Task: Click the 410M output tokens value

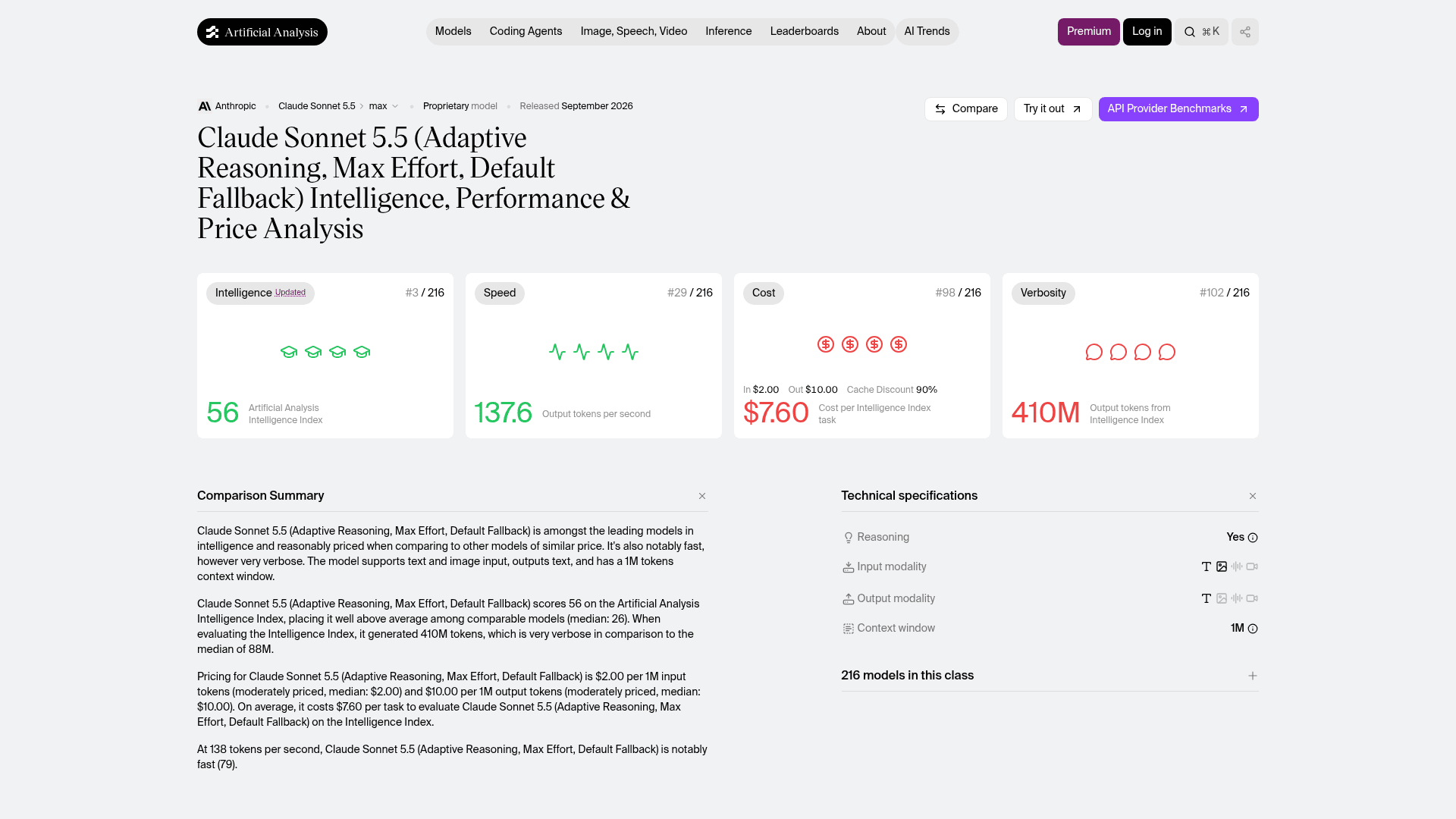Action: pyautogui.click(x=1046, y=413)
